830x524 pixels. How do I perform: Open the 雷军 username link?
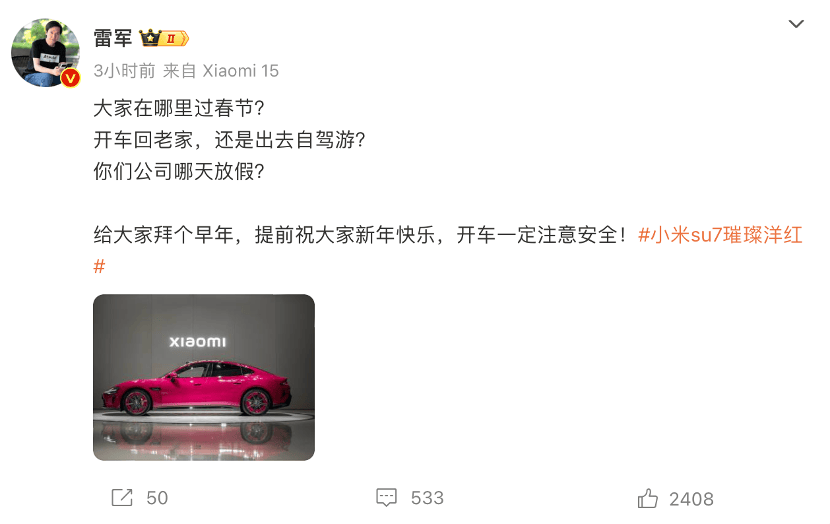[x=113, y=38]
